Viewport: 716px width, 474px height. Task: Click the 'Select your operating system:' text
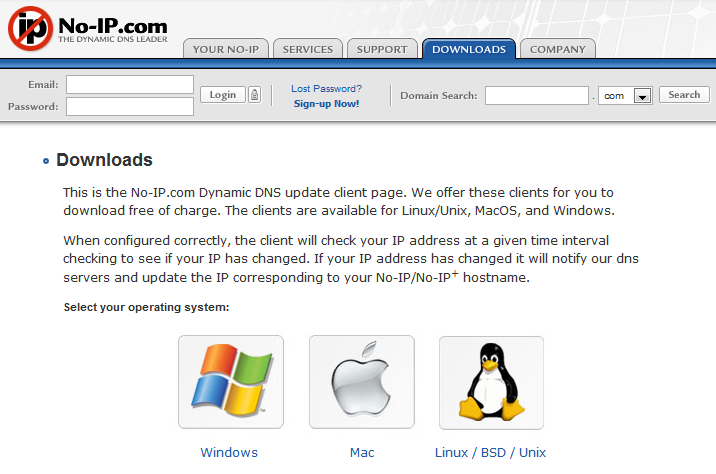click(x=146, y=307)
